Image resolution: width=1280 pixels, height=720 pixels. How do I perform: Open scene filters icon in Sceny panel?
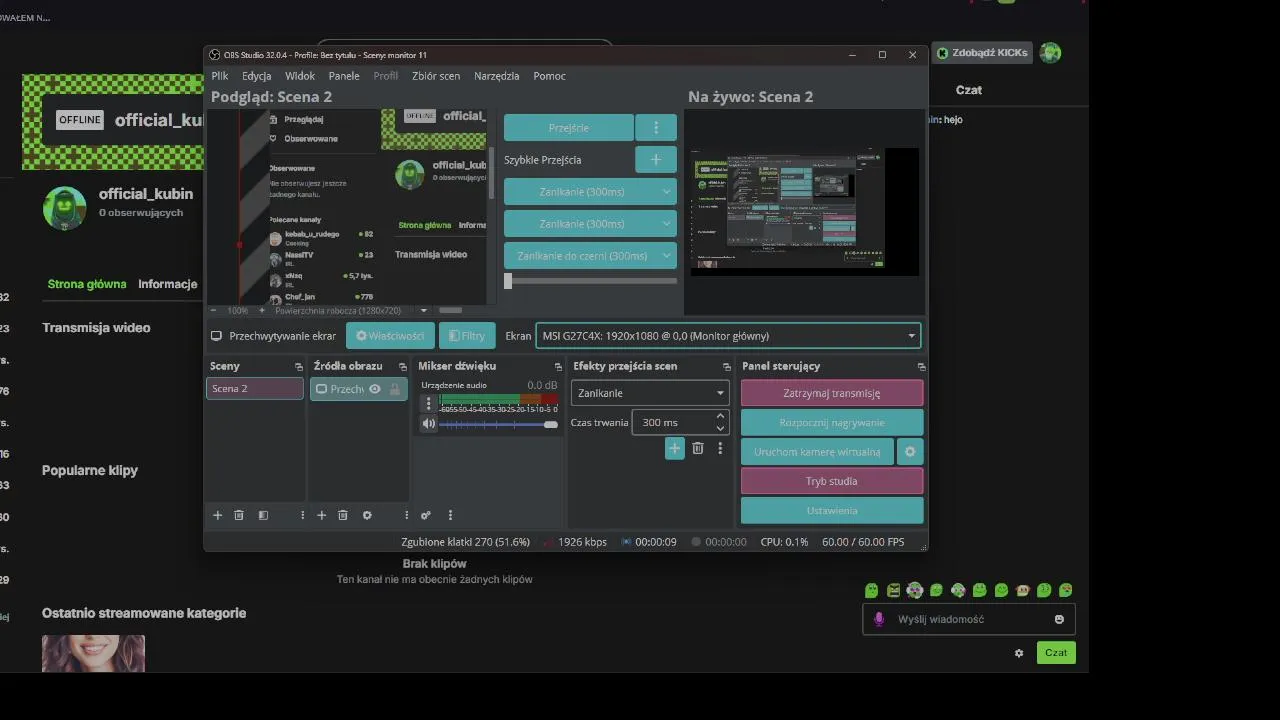[263, 515]
